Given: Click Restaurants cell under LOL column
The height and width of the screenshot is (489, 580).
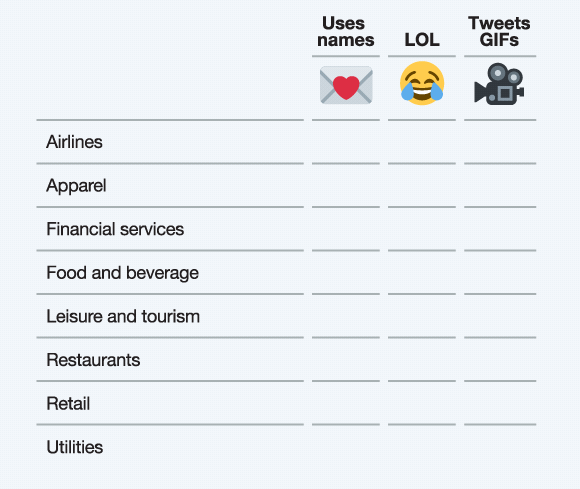Looking at the screenshot, I should (422, 360).
